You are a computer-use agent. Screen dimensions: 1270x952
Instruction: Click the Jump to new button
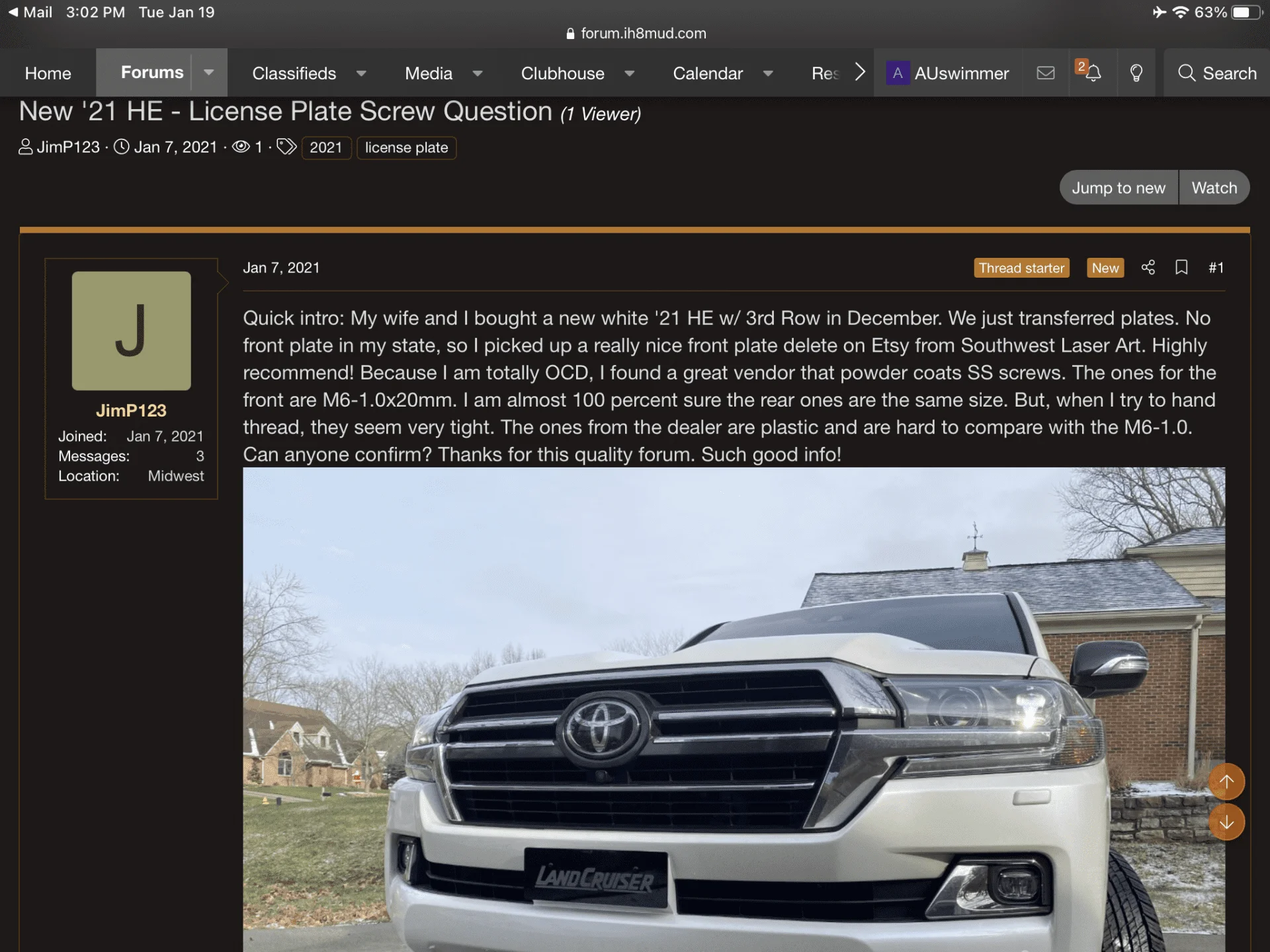tap(1119, 188)
